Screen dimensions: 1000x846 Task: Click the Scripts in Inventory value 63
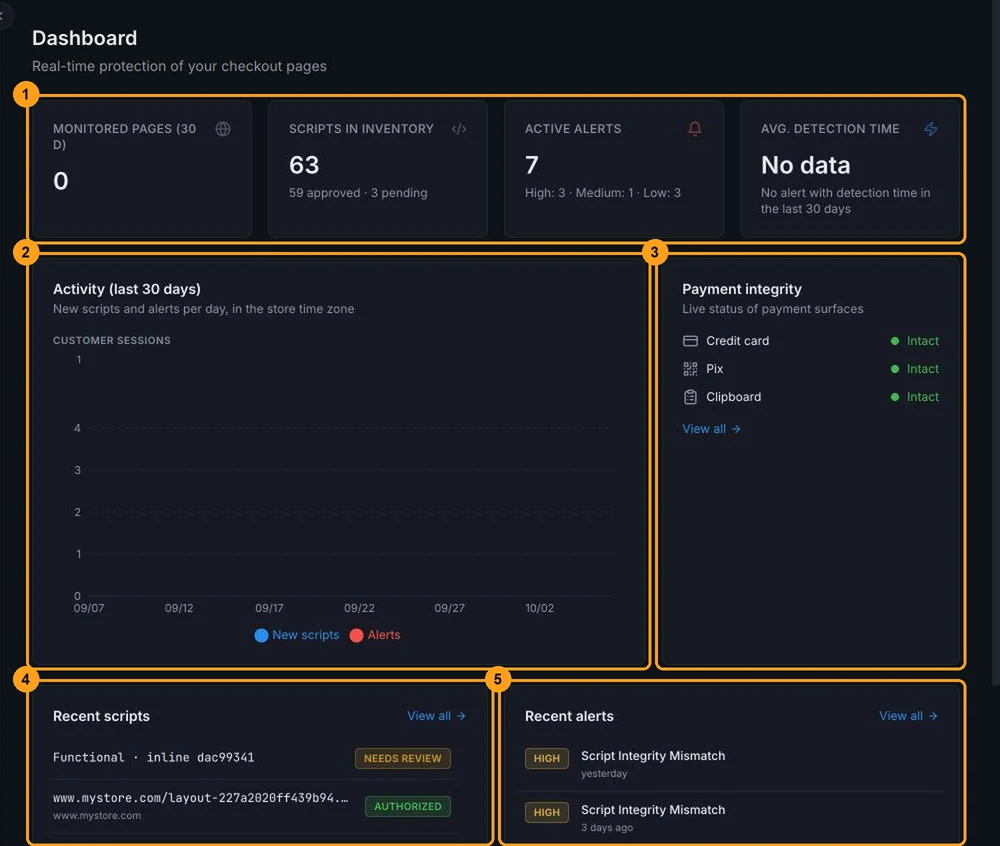click(304, 165)
